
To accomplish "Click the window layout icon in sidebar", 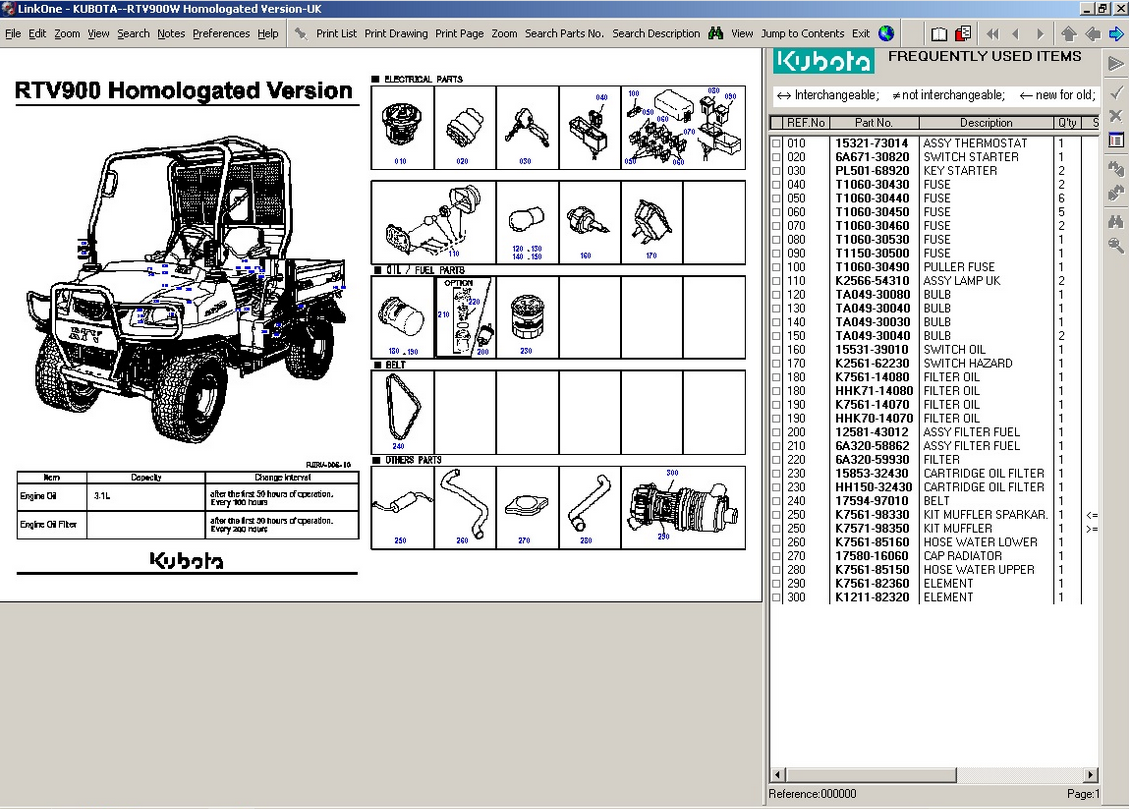I will pyautogui.click(x=1116, y=140).
